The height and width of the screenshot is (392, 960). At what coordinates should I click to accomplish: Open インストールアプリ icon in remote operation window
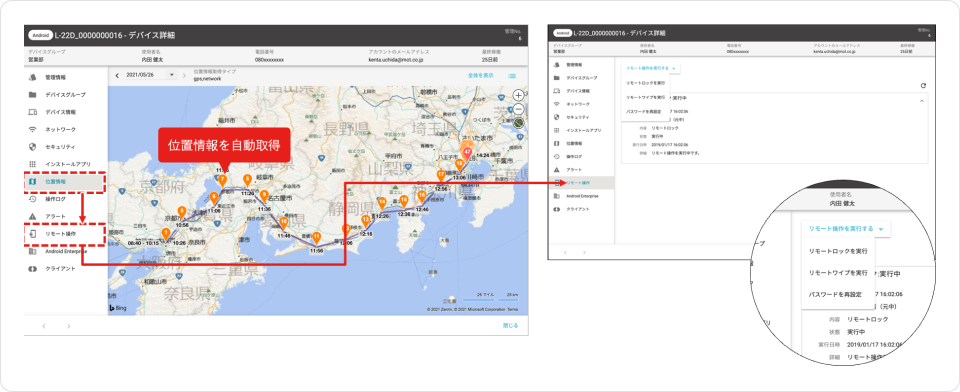pyautogui.click(x=557, y=130)
